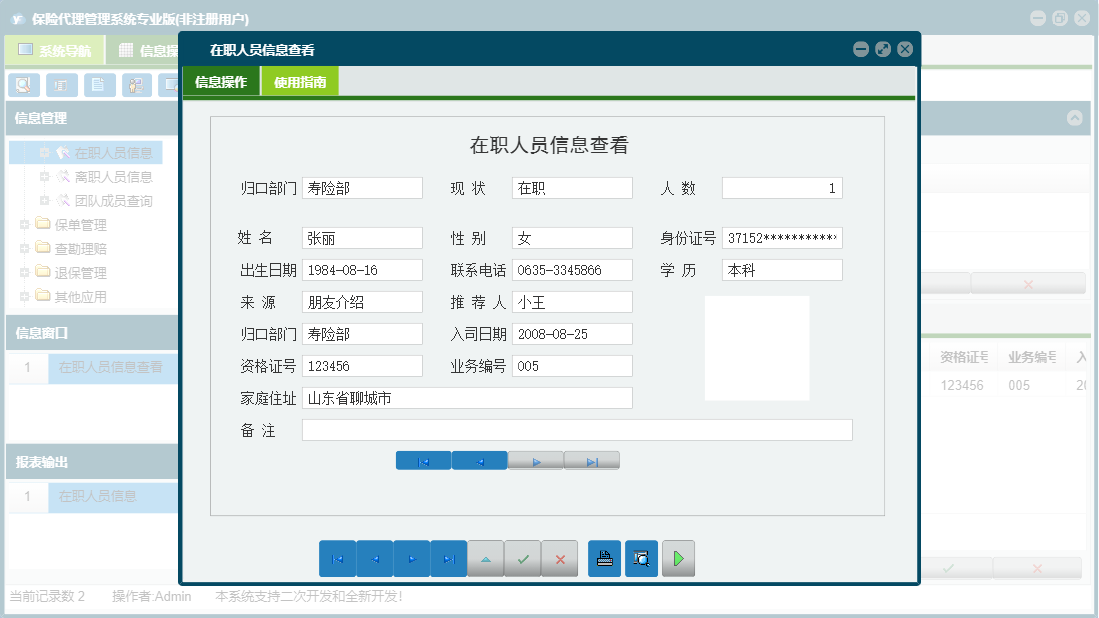Select 在职人员信息查看 under 信息窗口
This screenshot has width=1099, height=618.
click(x=111, y=368)
